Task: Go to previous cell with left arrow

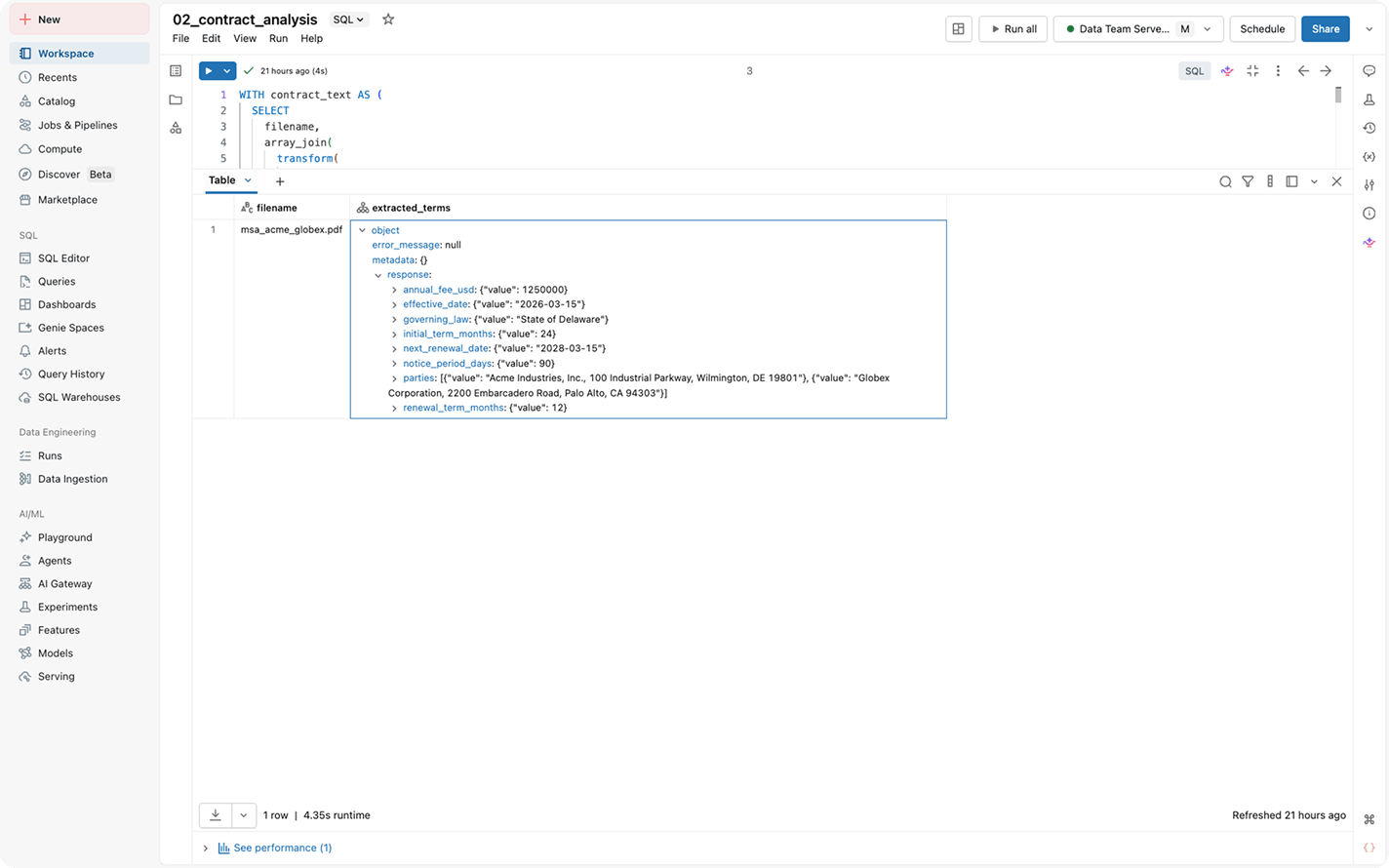Action: [x=1303, y=71]
